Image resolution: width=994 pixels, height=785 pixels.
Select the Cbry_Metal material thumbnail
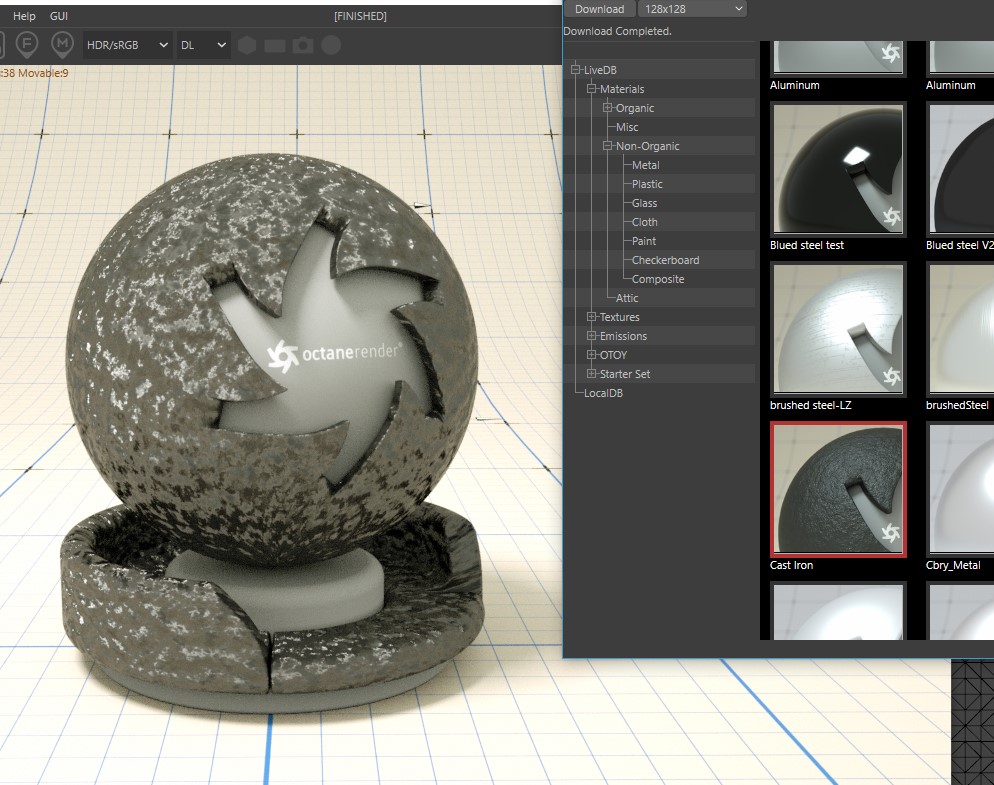click(960, 489)
